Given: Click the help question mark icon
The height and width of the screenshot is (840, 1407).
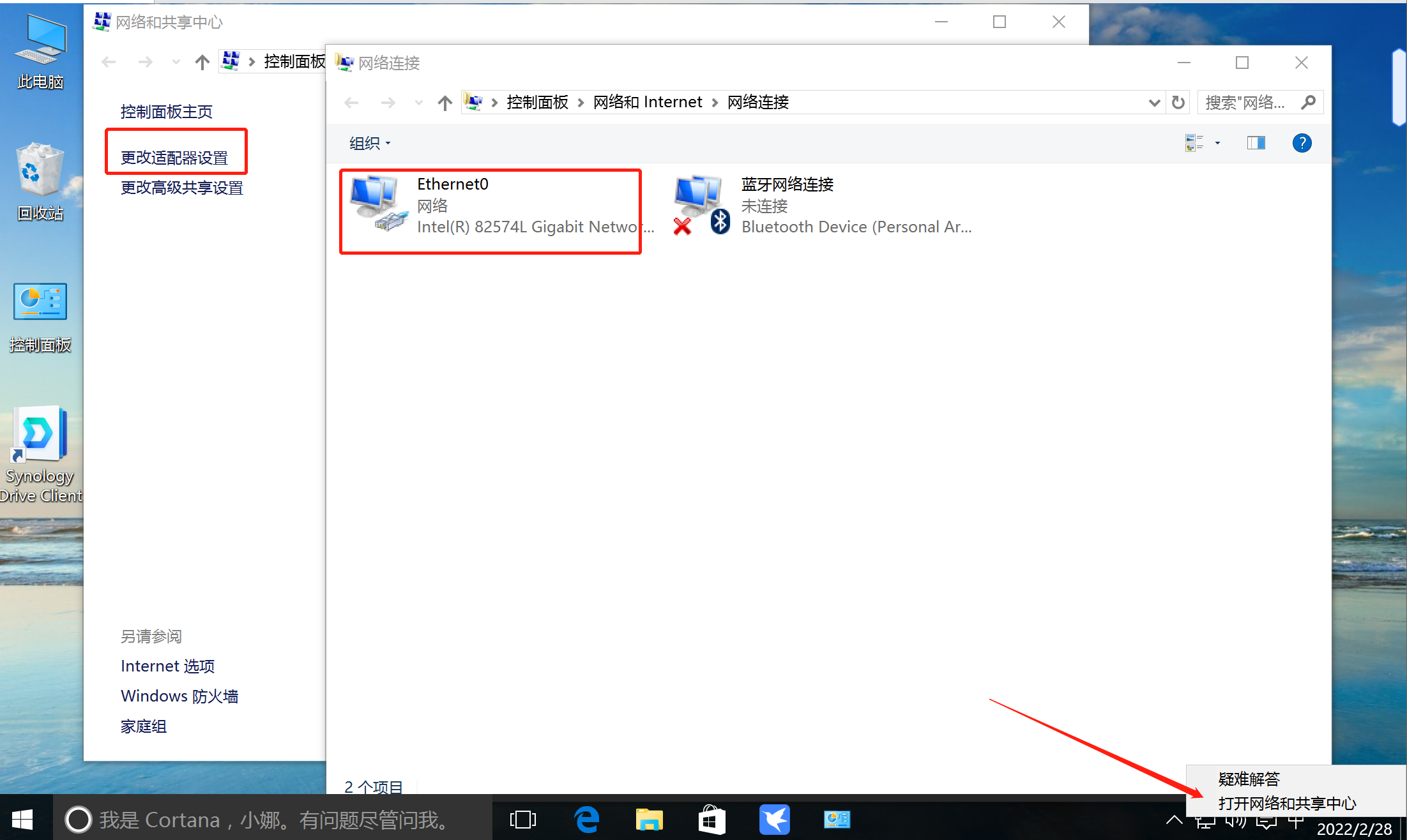Looking at the screenshot, I should [1301, 143].
